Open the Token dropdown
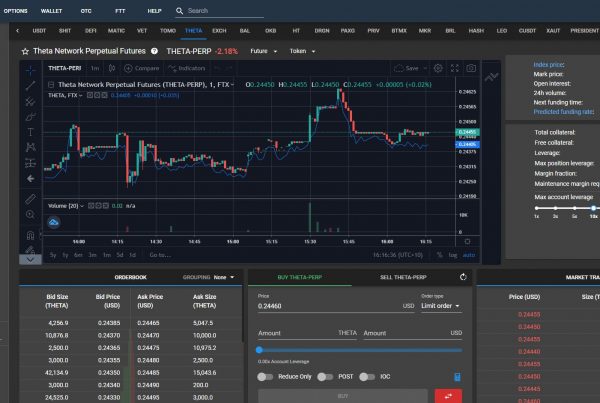600x403 pixels. click(x=302, y=51)
